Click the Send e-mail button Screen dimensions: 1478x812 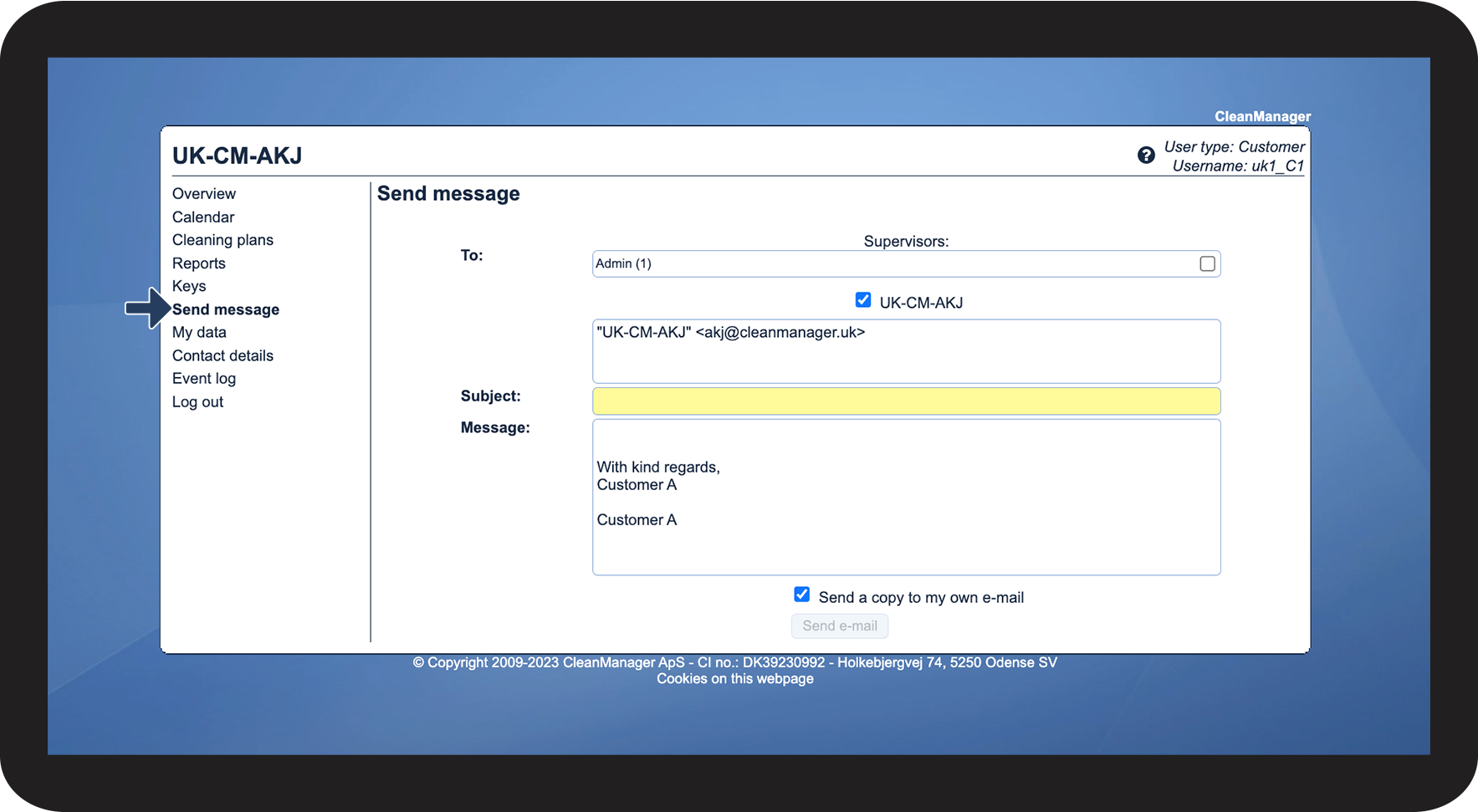[840, 626]
